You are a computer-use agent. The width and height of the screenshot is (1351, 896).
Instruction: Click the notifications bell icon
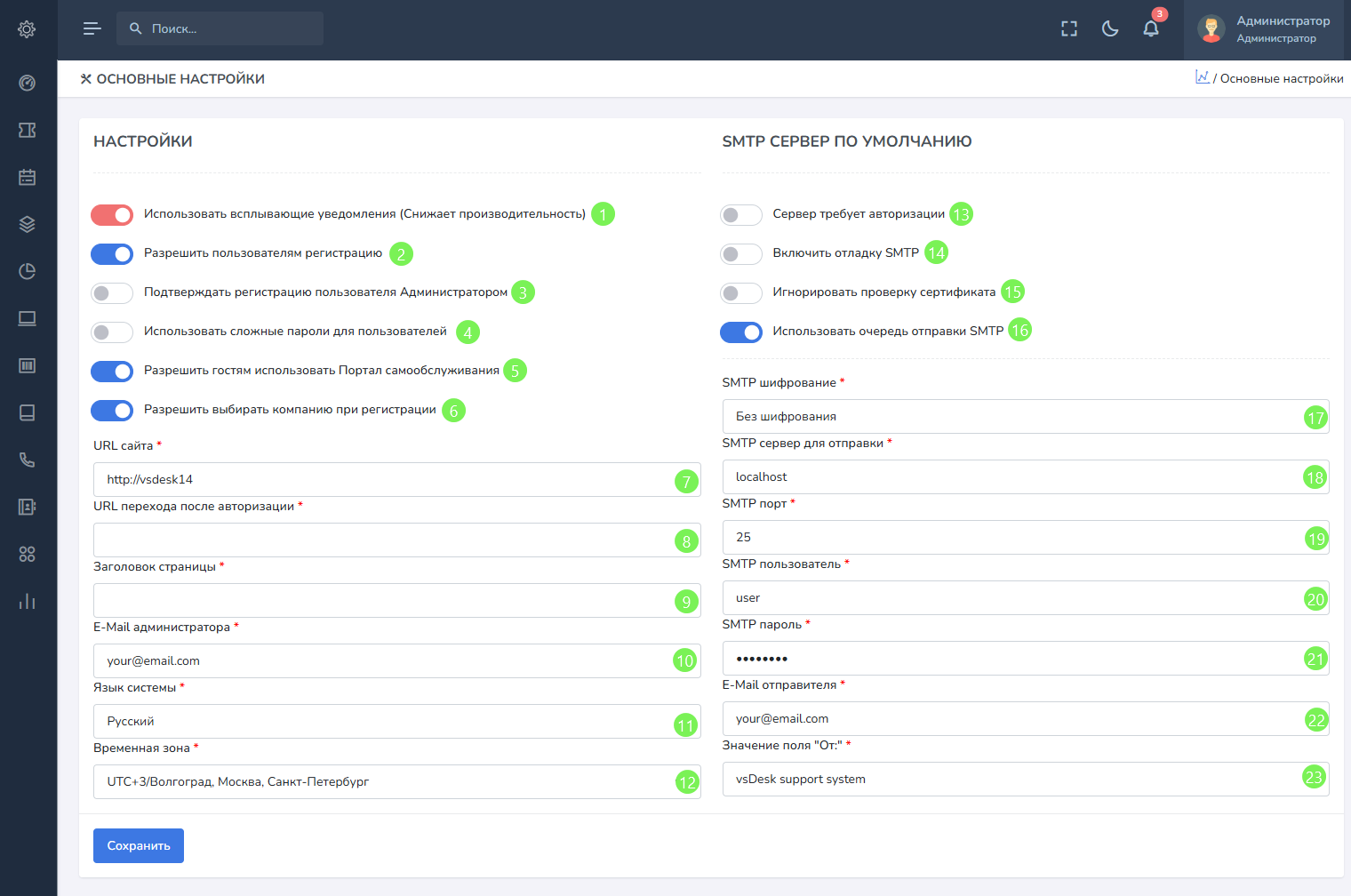click(x=1151, y=28)
